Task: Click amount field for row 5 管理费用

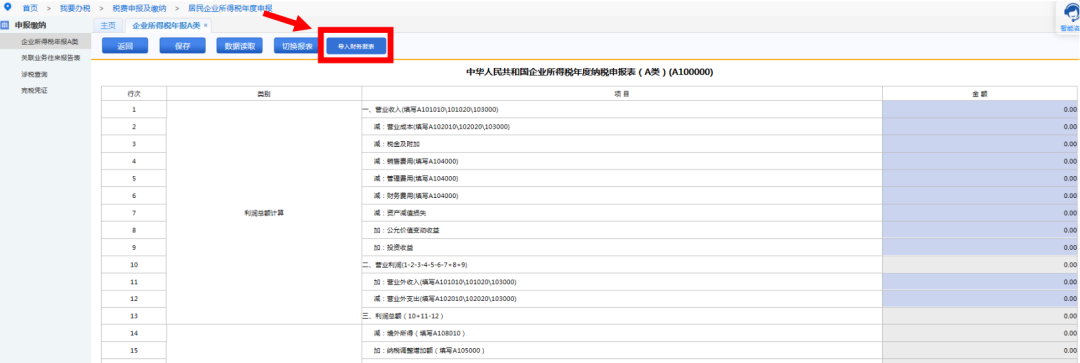Action: pos(981,178)
